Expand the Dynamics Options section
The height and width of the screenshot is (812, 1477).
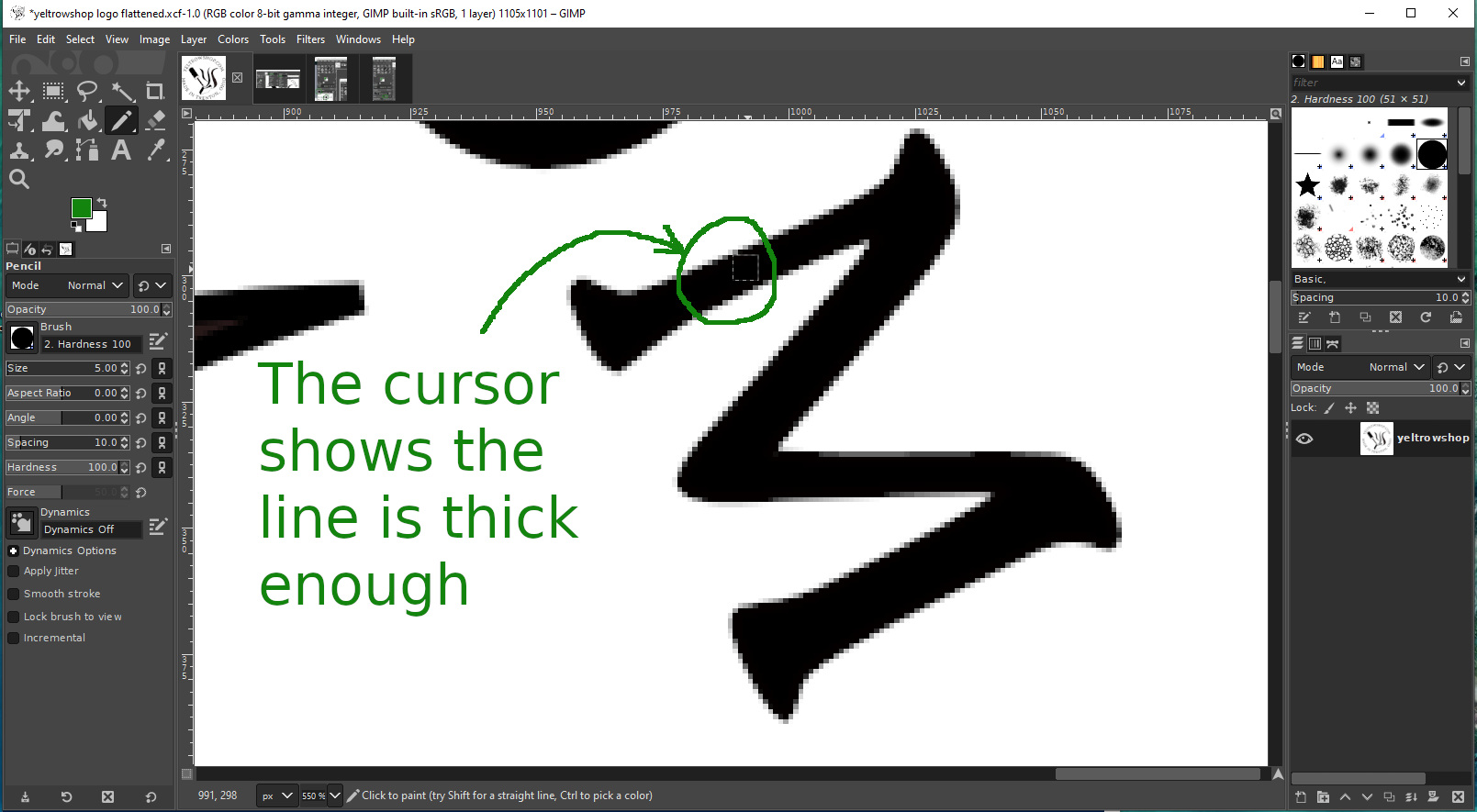[x=14, y=551]
